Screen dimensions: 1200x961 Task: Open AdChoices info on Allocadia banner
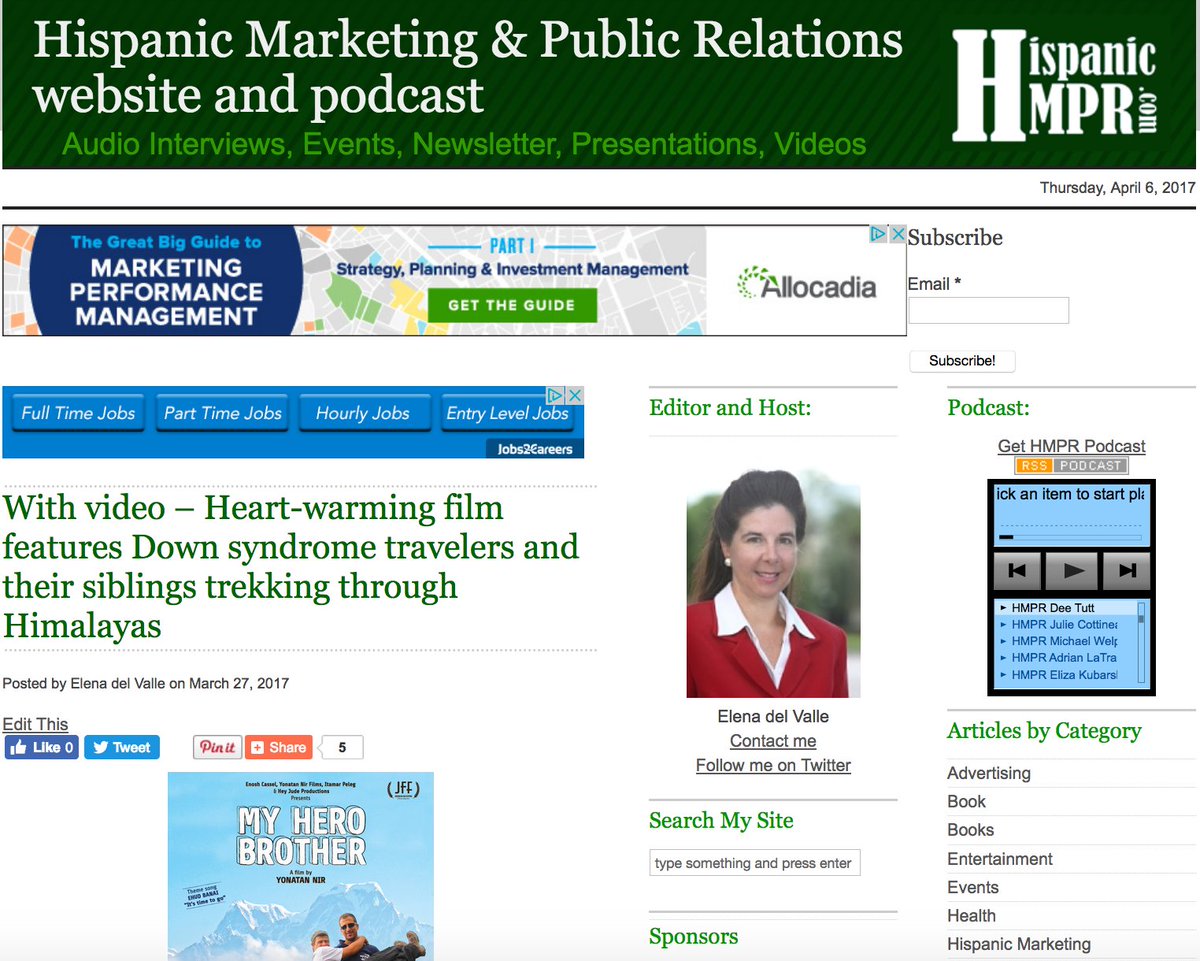tap(878, 234)
